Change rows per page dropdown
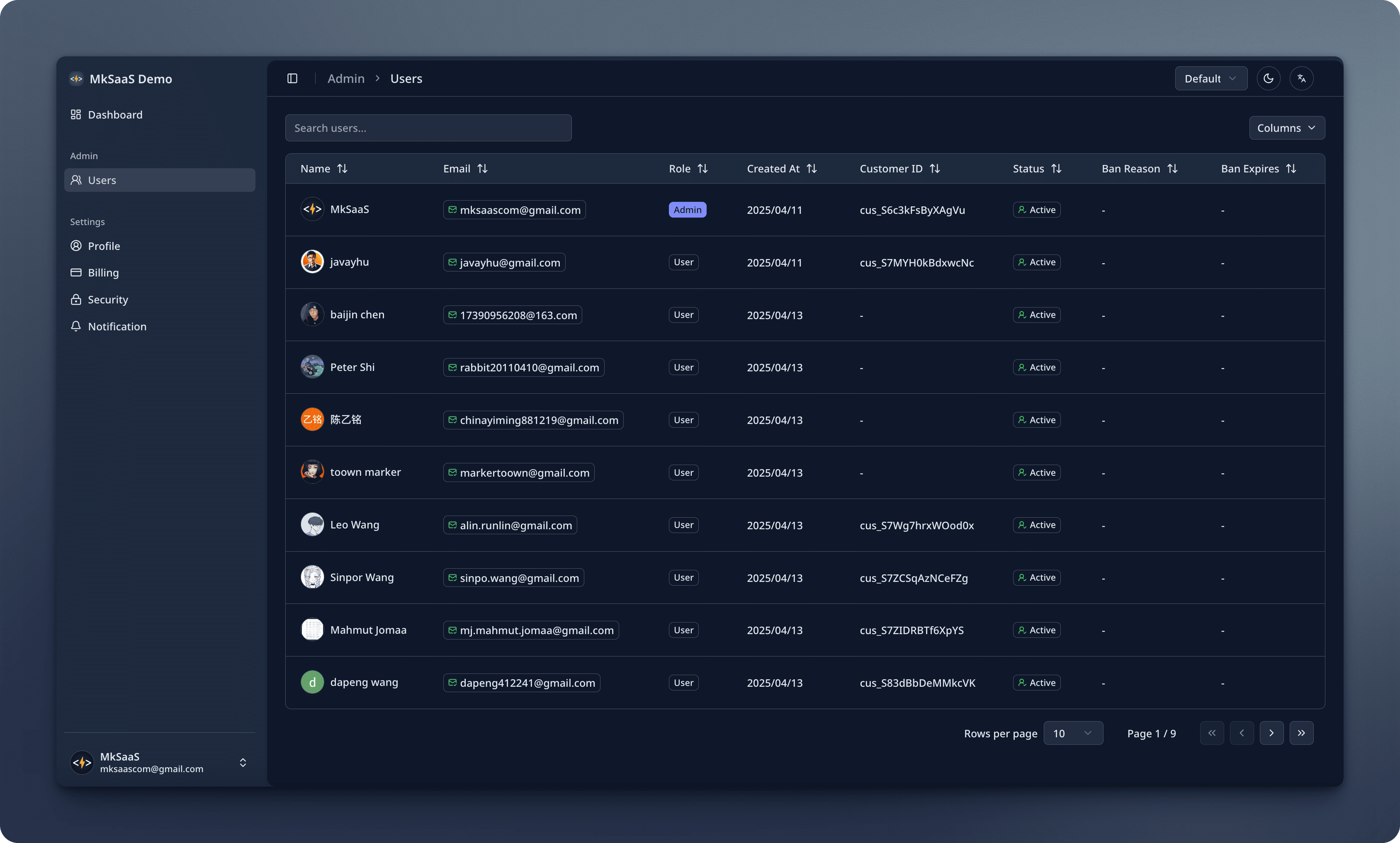 point(1073,733)
